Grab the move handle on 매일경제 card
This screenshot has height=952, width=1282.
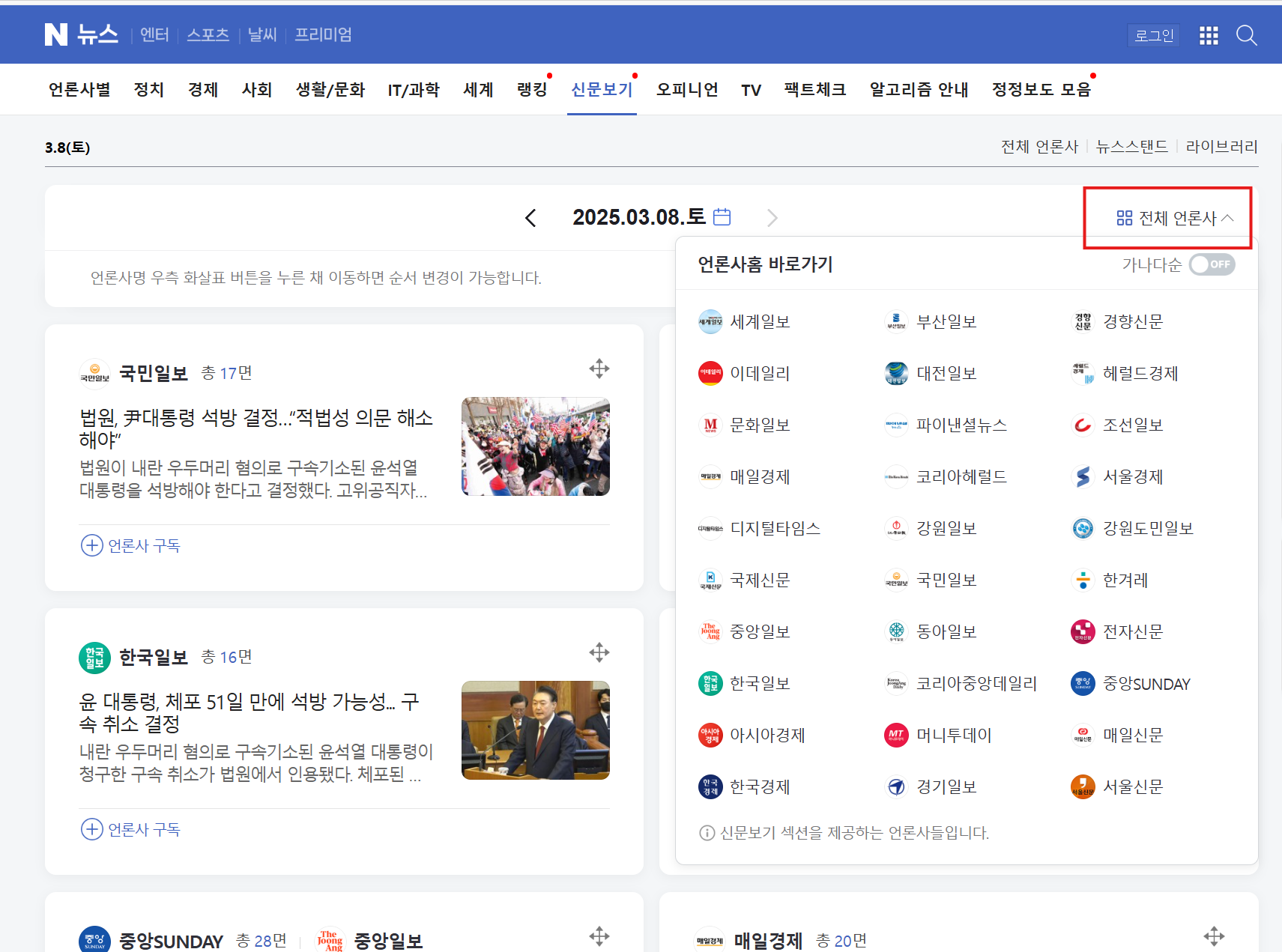[1214, 936]
